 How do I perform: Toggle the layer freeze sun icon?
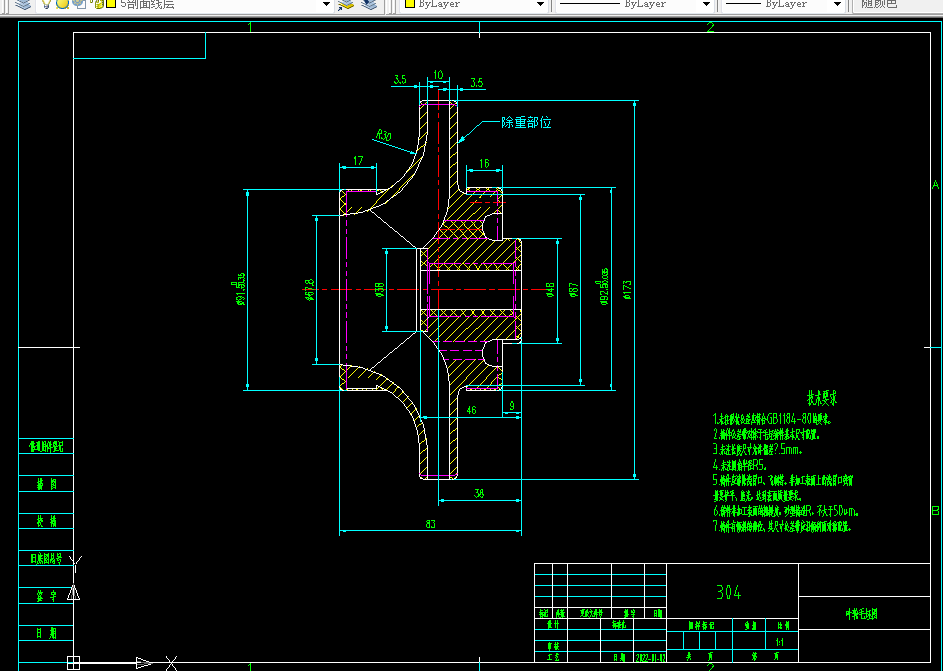point(63,4)
